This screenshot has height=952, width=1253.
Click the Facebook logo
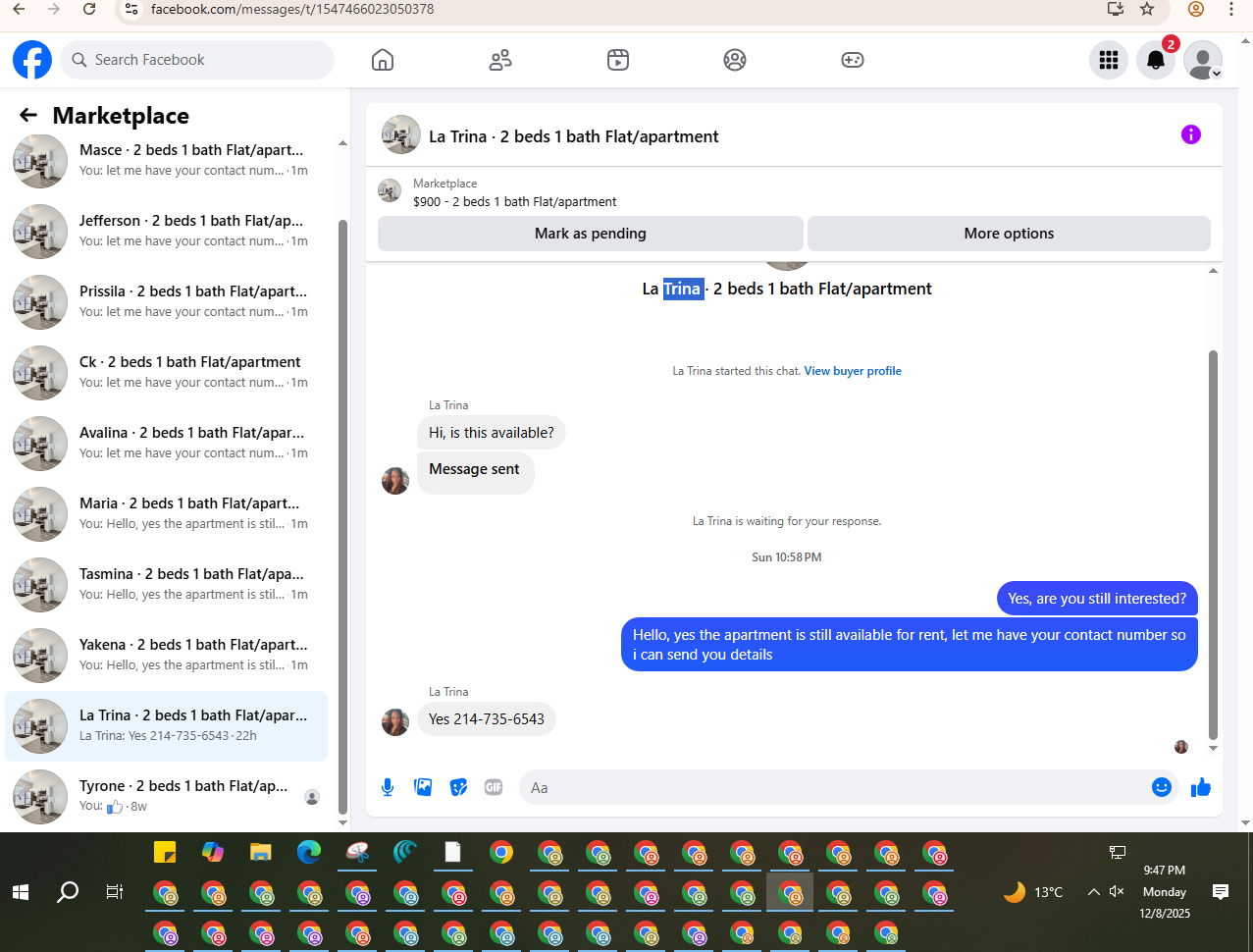tap(32, 60)
